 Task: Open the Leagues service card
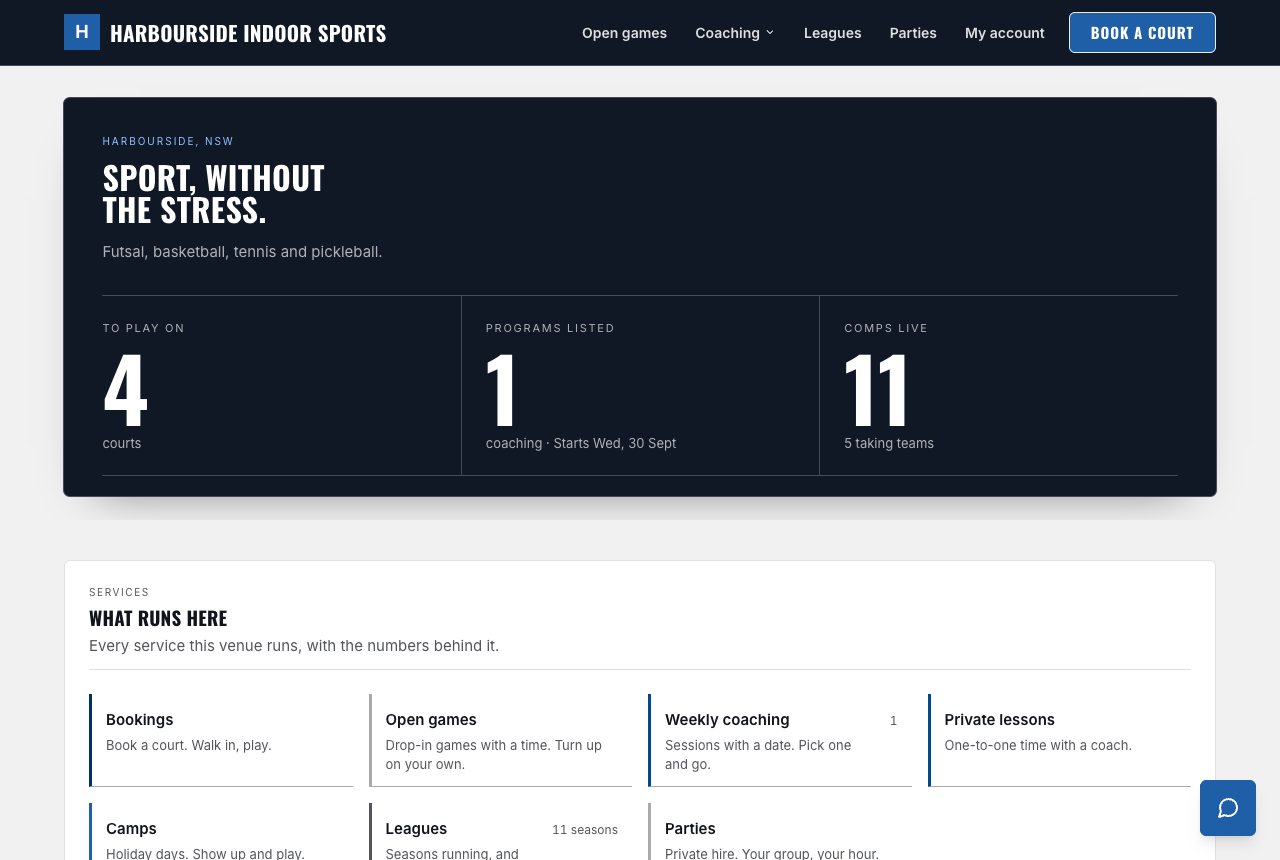pos(501,832)
